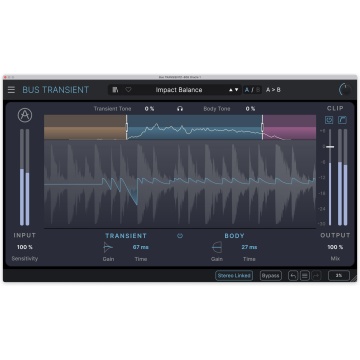Switch to state B
The height and width of the screenshot is (360, 360).
258,90
